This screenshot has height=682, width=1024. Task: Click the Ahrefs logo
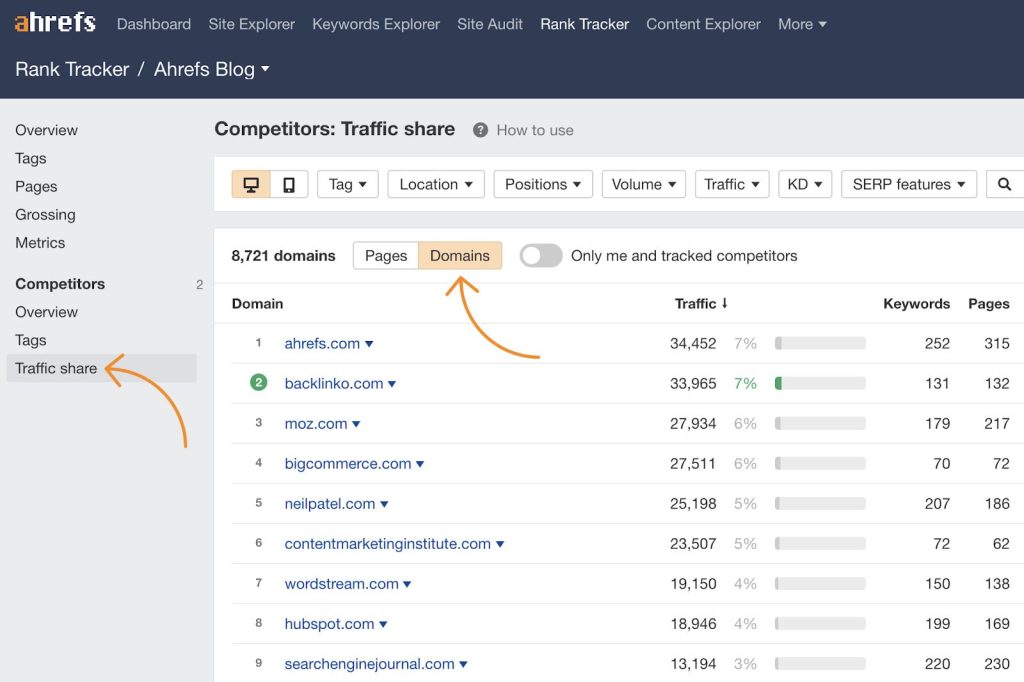pyautogui.click(x=54, y=22)
